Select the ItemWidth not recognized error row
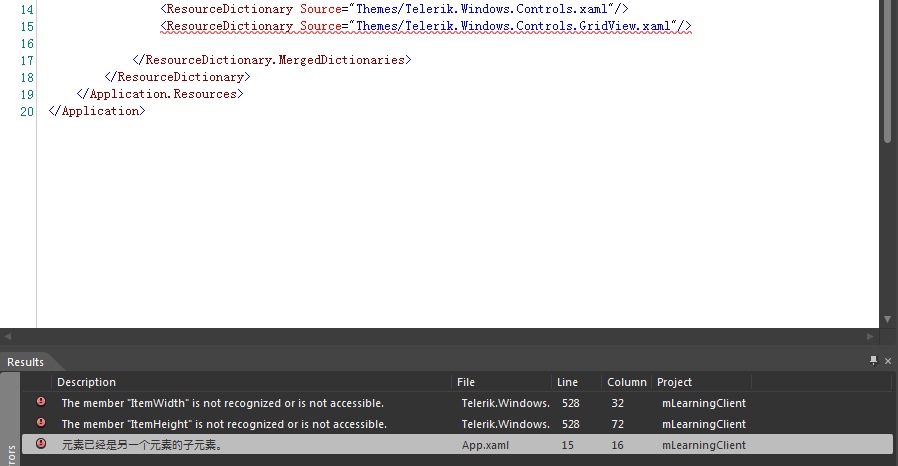The image size is (898, 466). tap(457, 403)
